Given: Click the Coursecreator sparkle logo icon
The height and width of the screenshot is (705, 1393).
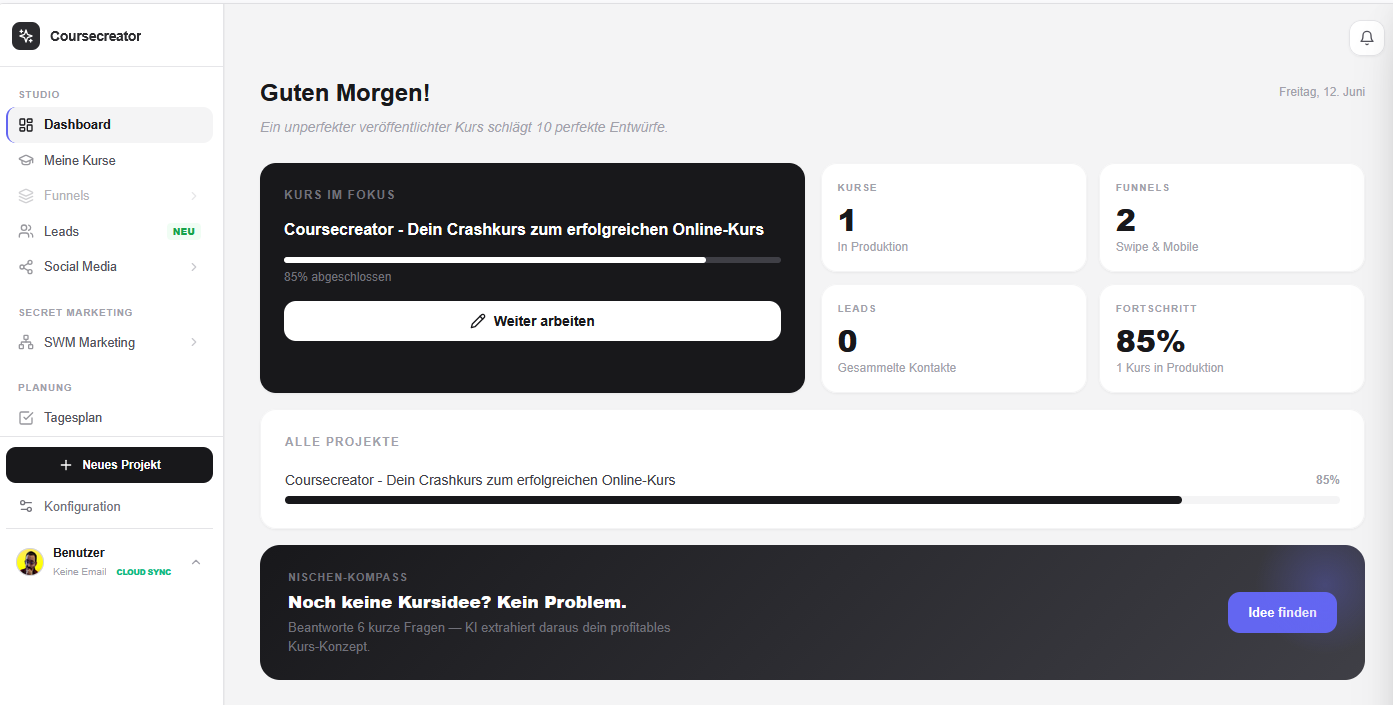Looking at the screenshot, I should tap(26, 36).
